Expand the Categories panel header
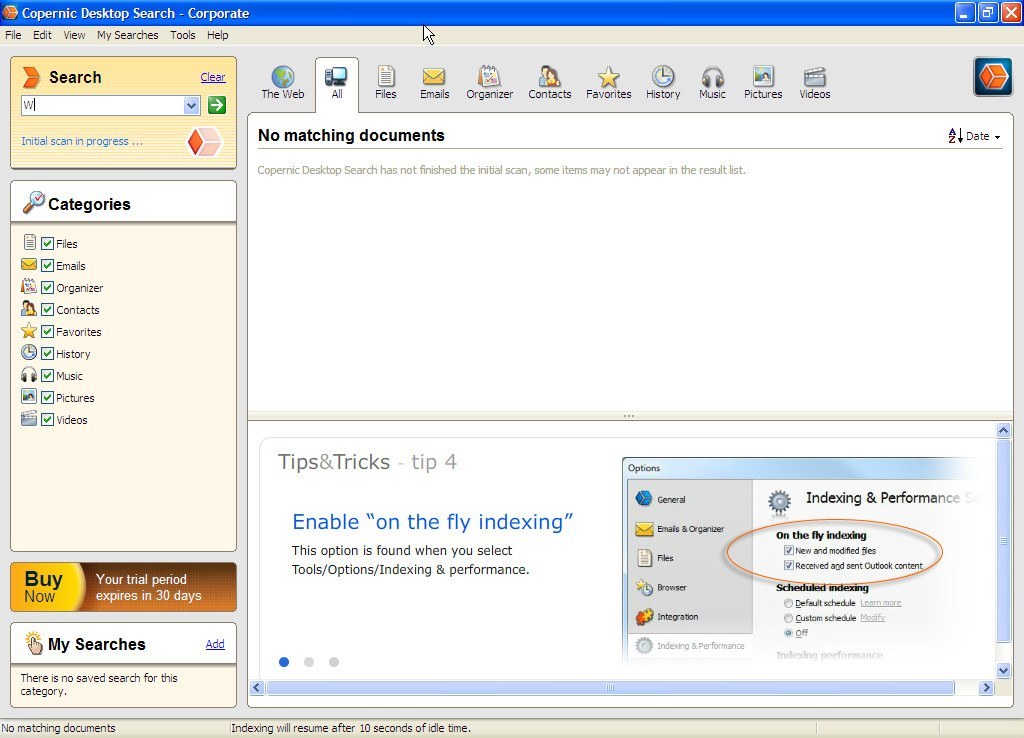Image resolution: width=1024 pixels, height=738 pixels. point(88,204)
